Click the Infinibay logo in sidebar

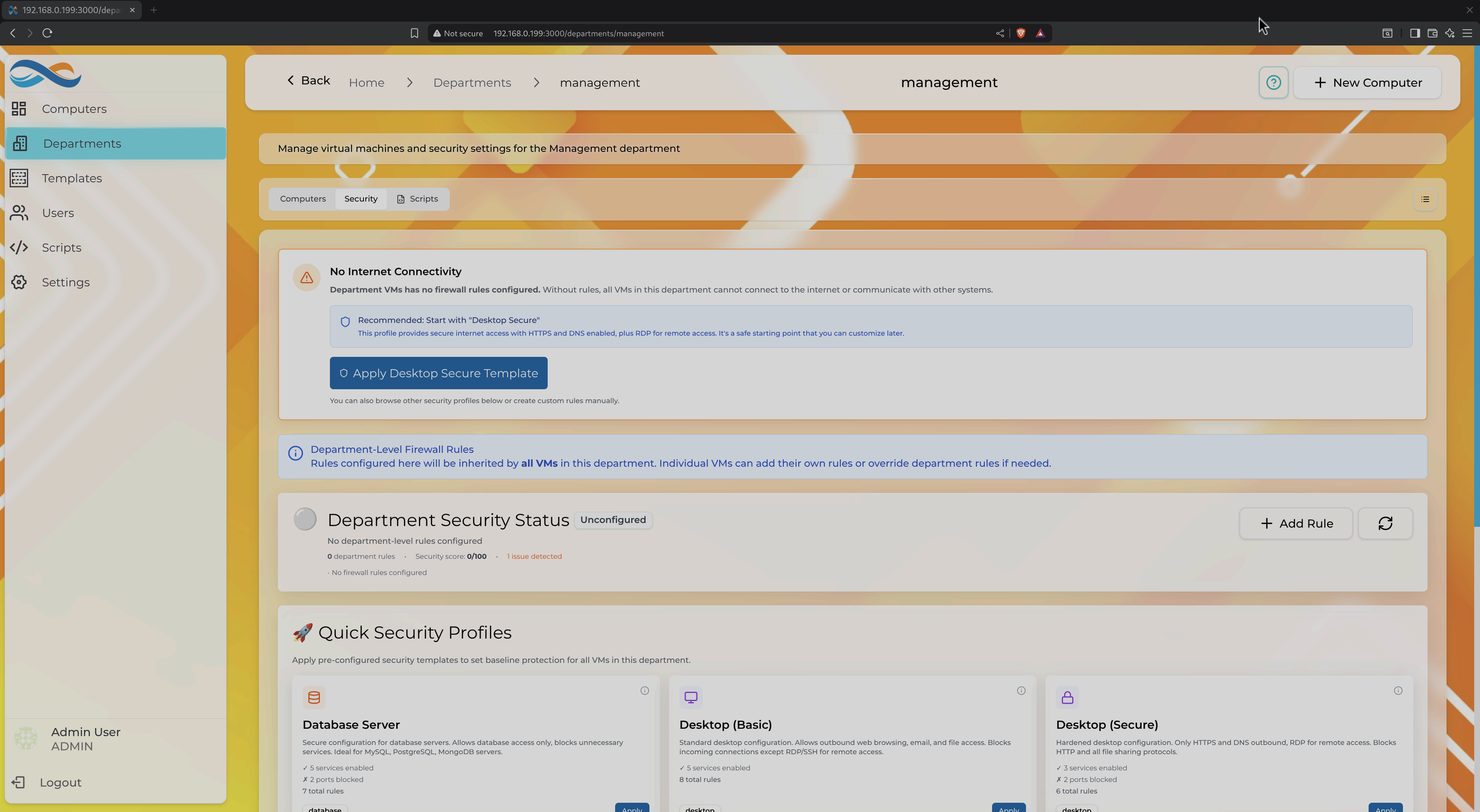[x=45, y=74]
